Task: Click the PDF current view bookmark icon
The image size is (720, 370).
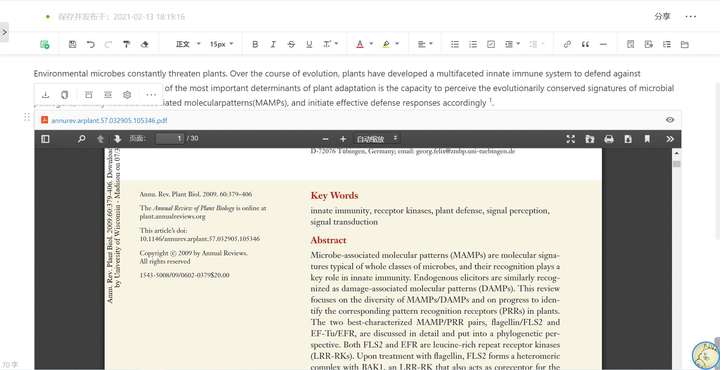Action: pyautogui.click(x=647, y=139)
